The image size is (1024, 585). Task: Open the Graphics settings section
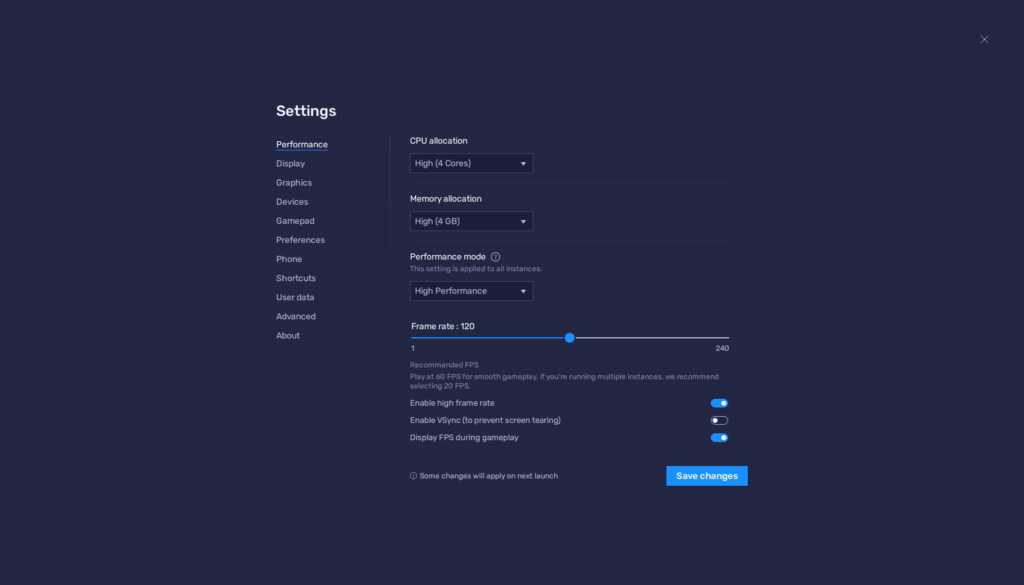tap(294, 183)
